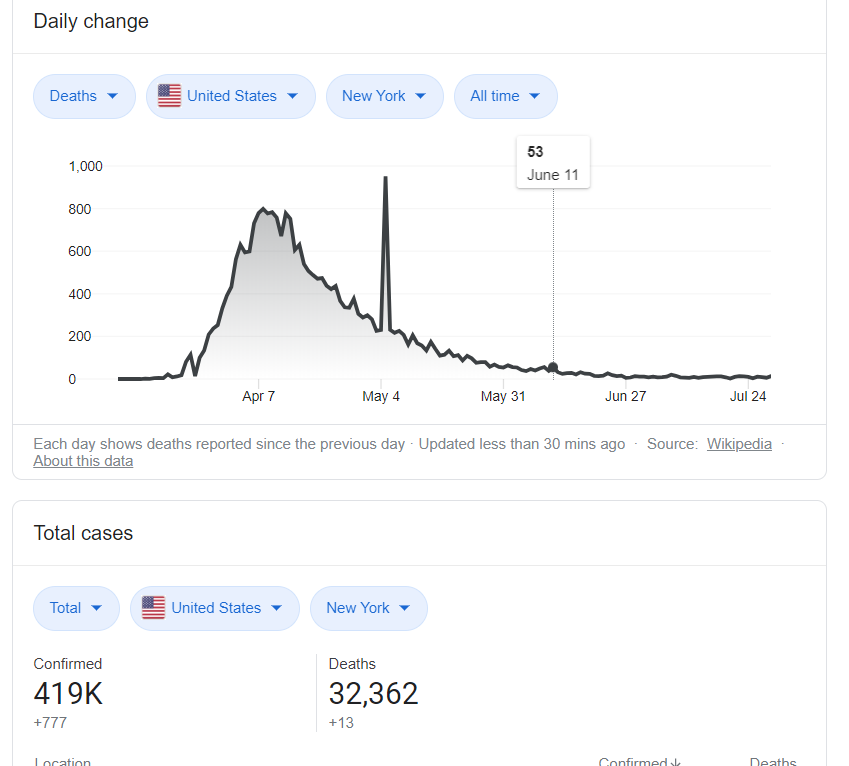Click the Deaths column header in table
This screenshot has width=849, height=766.
[772, 761]
